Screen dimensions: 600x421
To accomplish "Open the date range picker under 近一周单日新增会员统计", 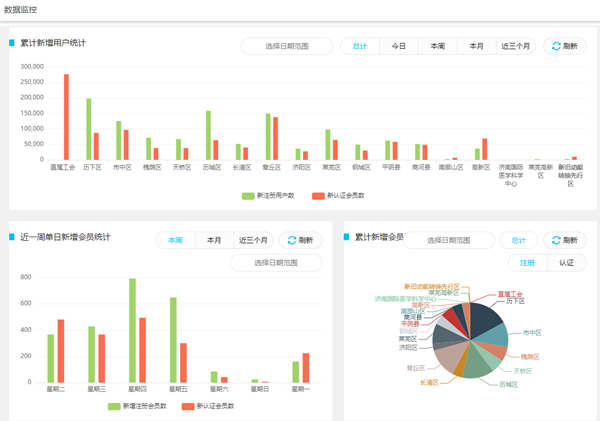I will [x=276, y=263].
